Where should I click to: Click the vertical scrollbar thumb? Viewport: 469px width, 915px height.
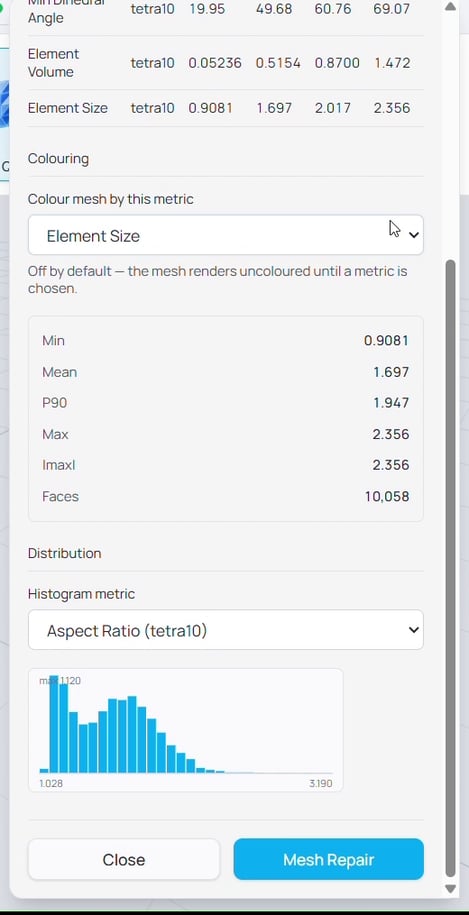[x=450, y=569]
